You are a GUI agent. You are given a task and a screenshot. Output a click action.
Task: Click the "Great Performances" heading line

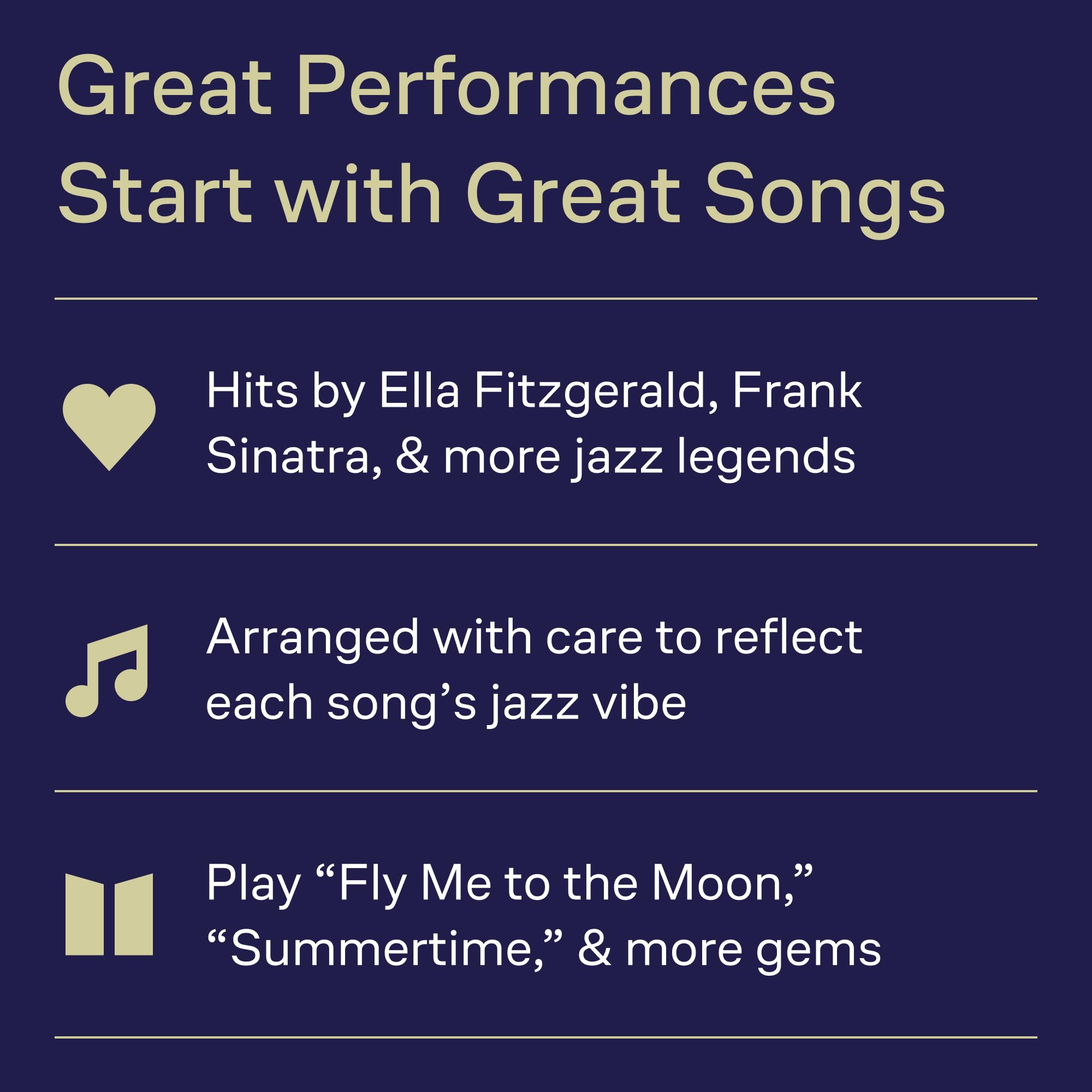click(x=446, y=86)
